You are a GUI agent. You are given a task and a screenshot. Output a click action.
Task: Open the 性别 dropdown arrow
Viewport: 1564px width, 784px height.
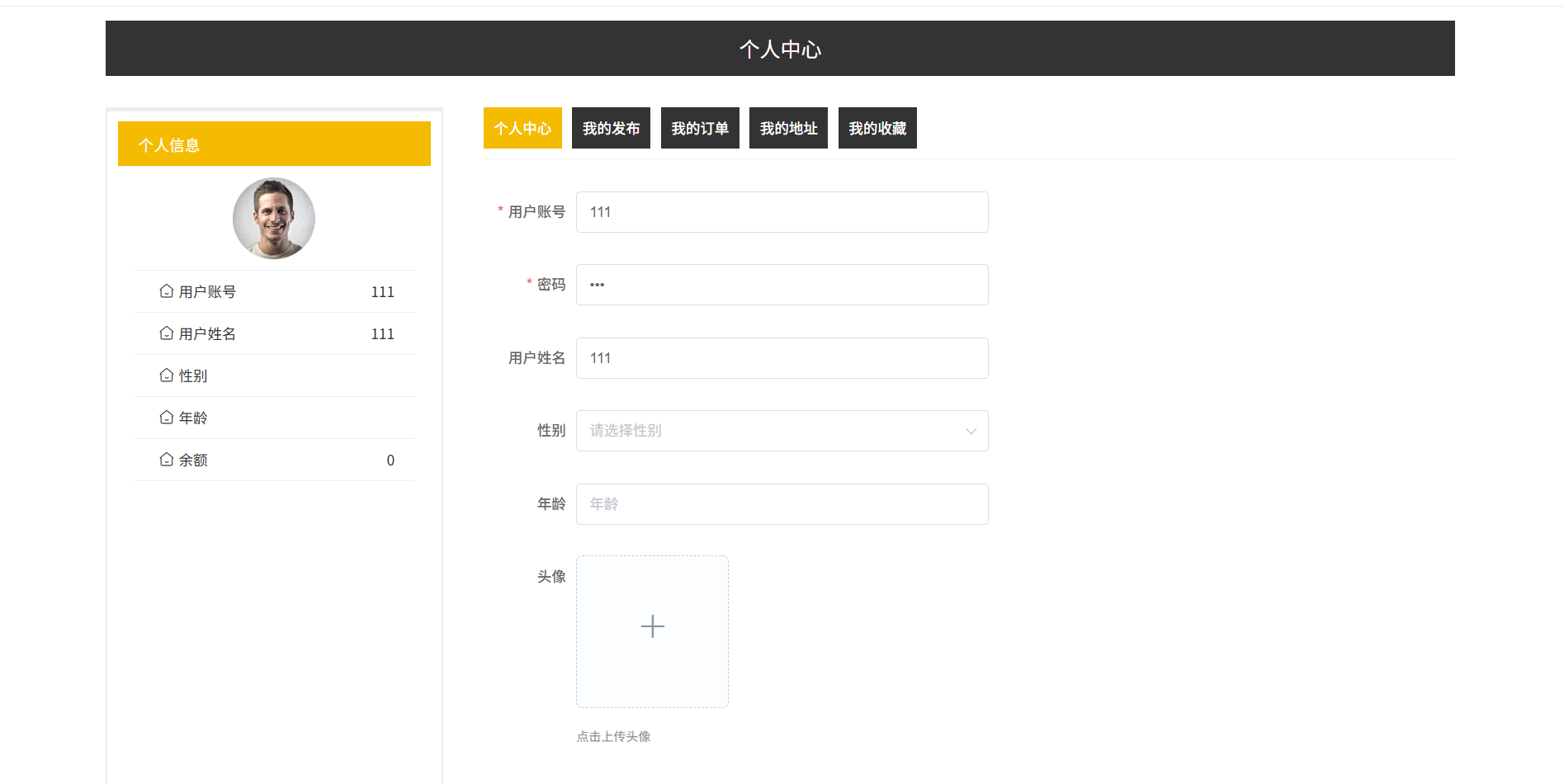[971, 431]
